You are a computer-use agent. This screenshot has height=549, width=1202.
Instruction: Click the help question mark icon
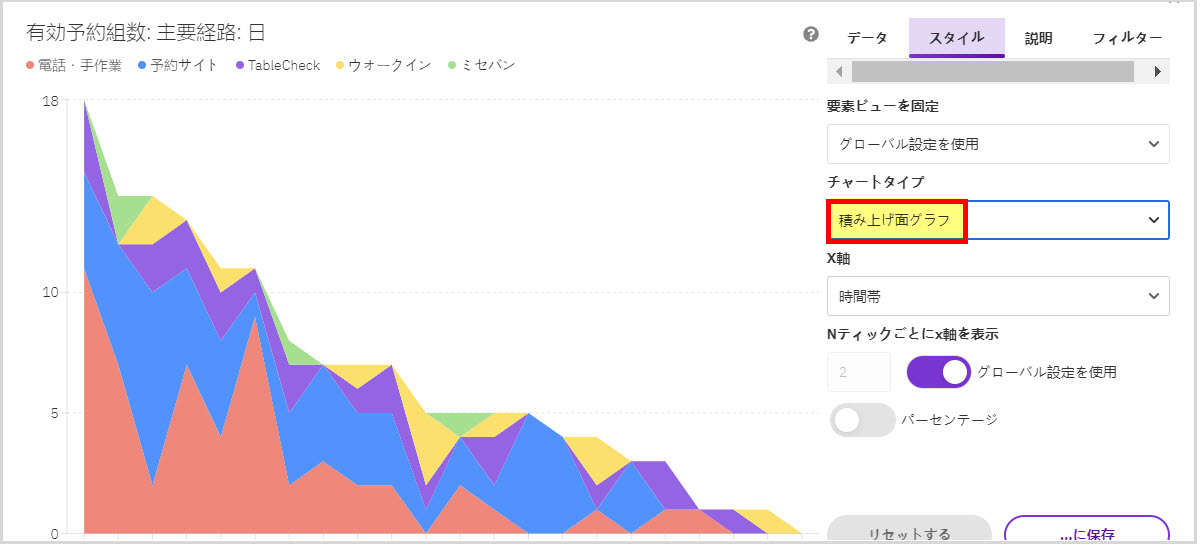tap(811, 35)
